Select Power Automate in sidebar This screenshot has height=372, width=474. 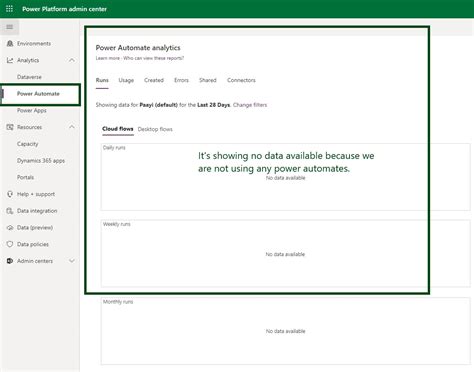tap(38, 94)
